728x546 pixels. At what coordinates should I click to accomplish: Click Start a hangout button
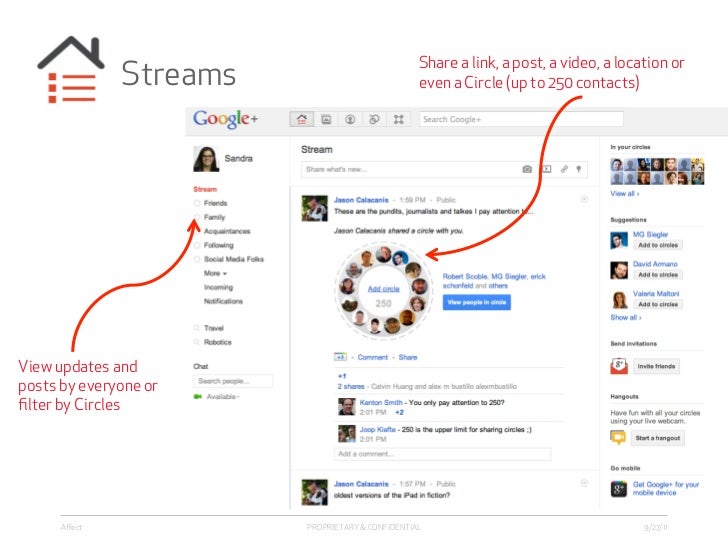(657, 438)
